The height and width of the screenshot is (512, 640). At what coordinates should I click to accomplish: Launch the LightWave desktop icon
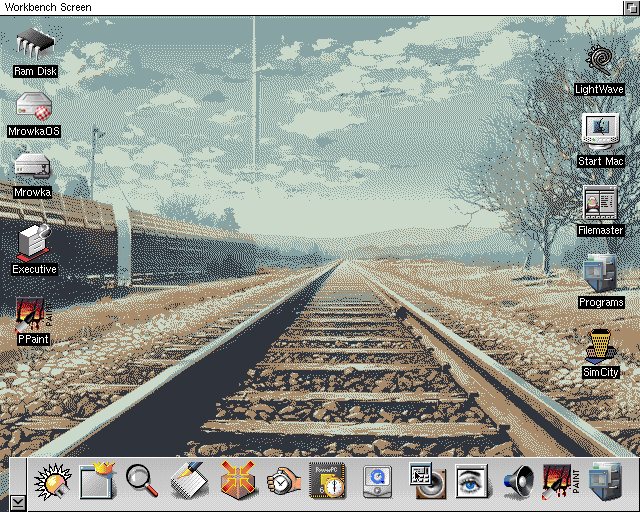[599, 61]
